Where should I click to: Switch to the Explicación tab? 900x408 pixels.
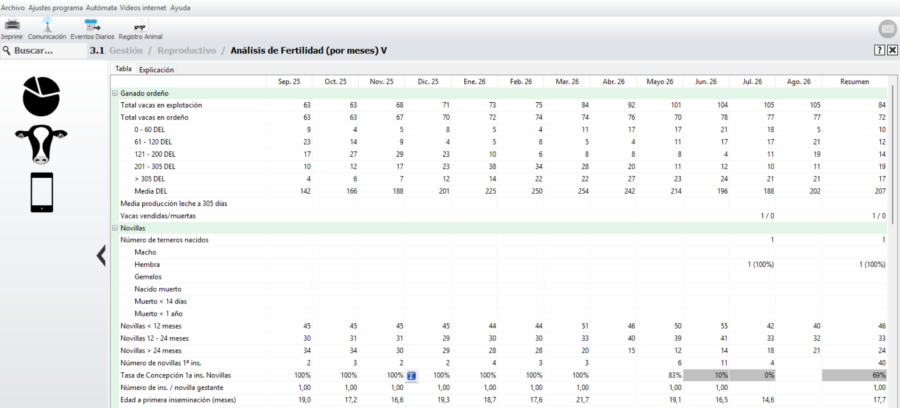point(157,69)
